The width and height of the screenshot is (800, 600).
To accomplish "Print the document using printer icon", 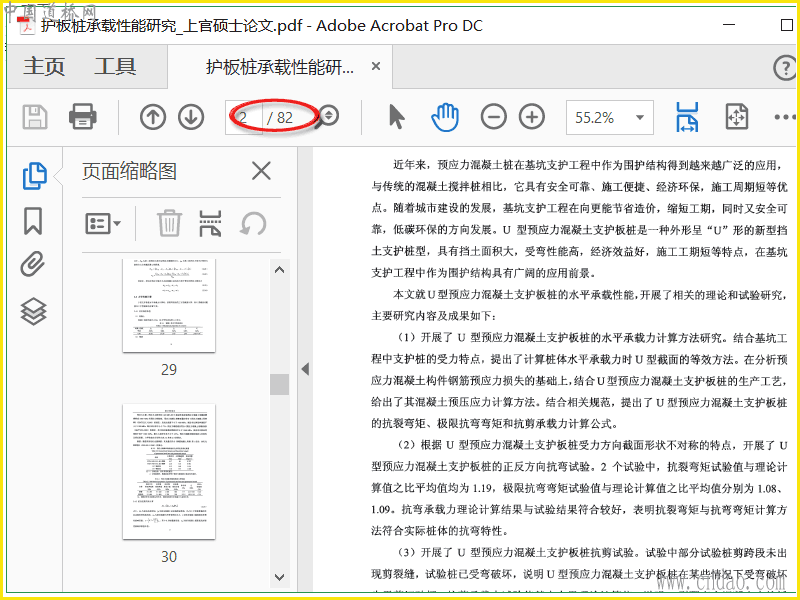I will 83,117.
